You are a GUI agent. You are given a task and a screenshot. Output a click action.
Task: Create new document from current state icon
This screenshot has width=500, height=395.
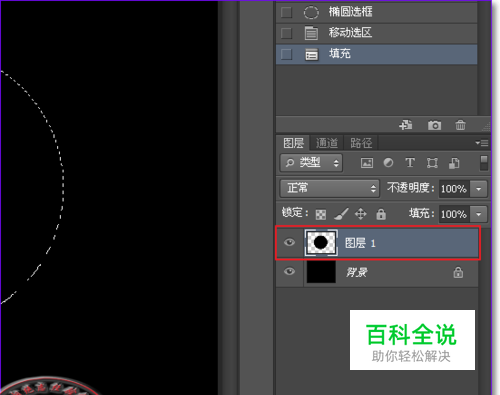coord(406,125)
